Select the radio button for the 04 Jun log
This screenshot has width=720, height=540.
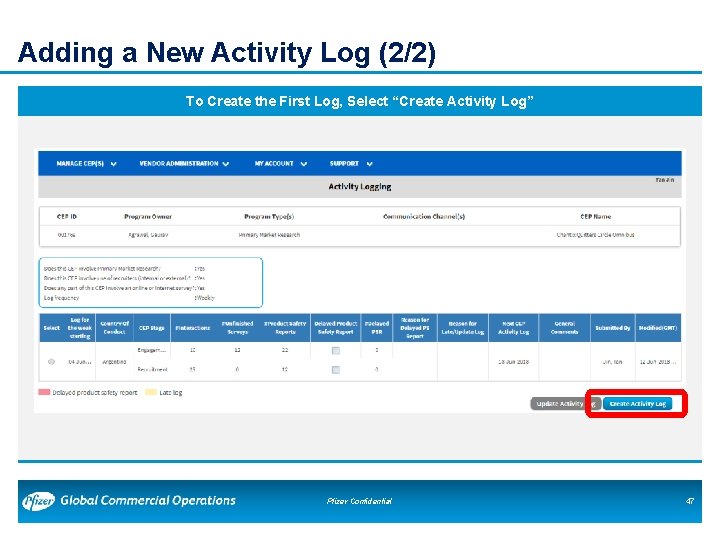pos(51,362)
